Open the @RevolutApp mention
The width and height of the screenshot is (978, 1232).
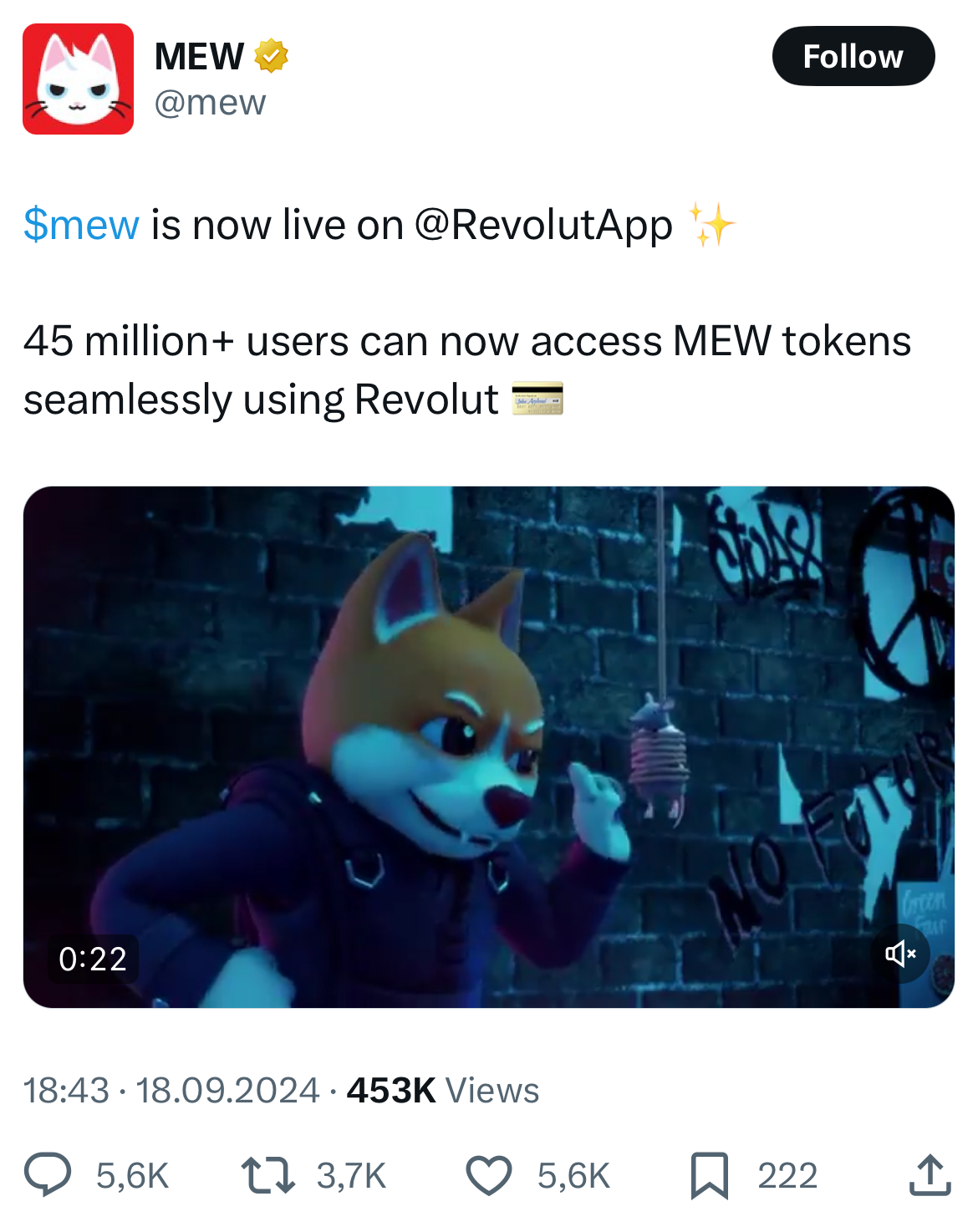click(x=543, y=225)
